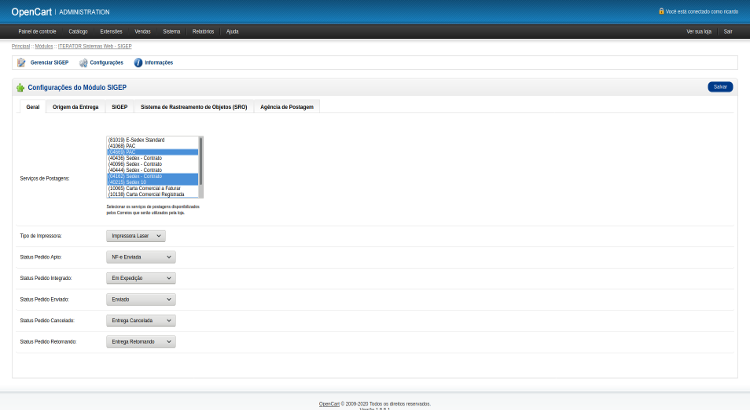The width and height of the screenshot is (750, 410).
Task: Click the Configurações gear icon
Action: pyautogui.click(x=83, y=63)
